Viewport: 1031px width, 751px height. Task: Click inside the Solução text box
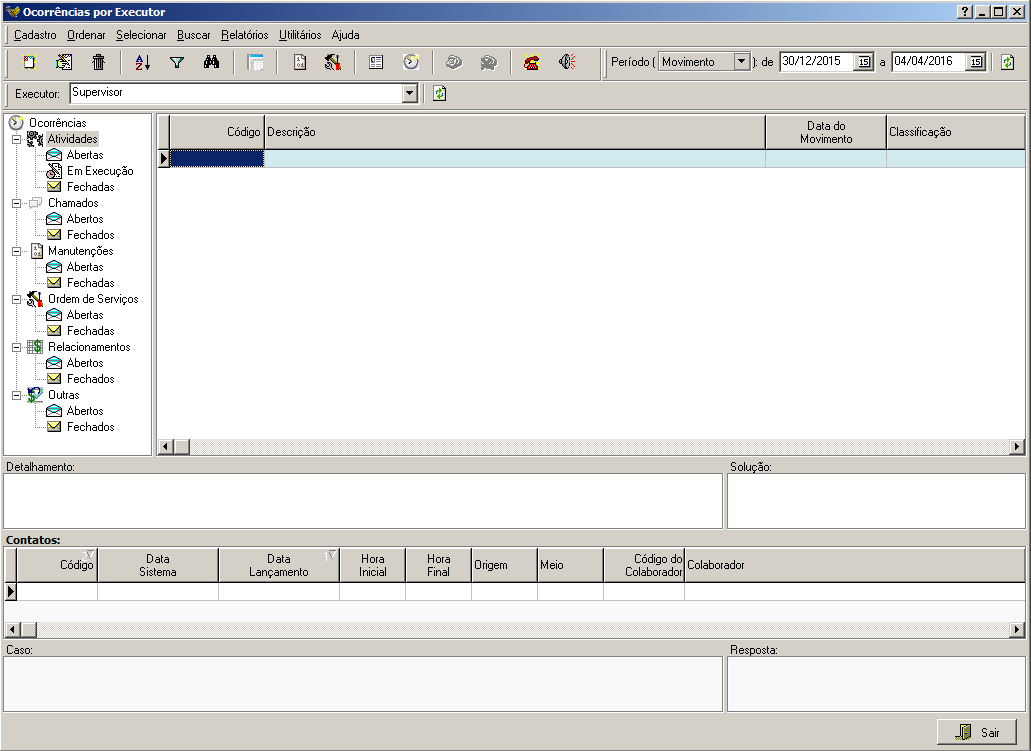[x=876, y=500]
